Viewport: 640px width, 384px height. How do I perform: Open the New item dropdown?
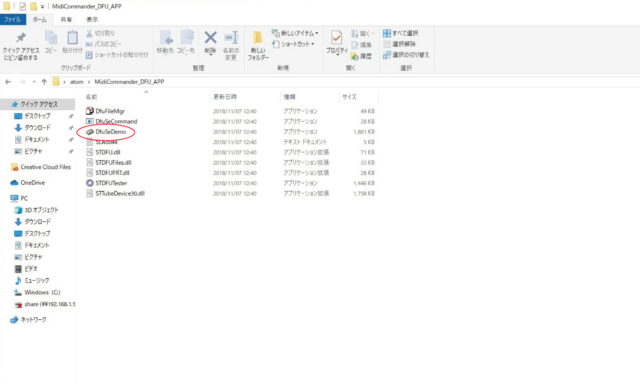[x=295, y=33]
